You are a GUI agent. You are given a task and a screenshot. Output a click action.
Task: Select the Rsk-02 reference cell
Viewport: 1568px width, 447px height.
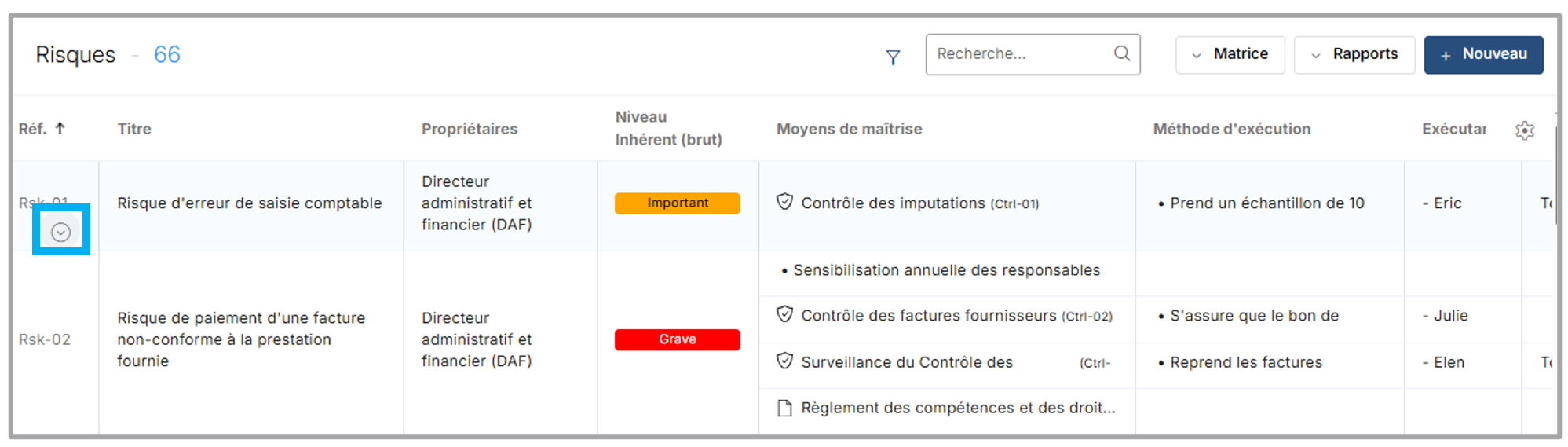[x=45, y=339]
